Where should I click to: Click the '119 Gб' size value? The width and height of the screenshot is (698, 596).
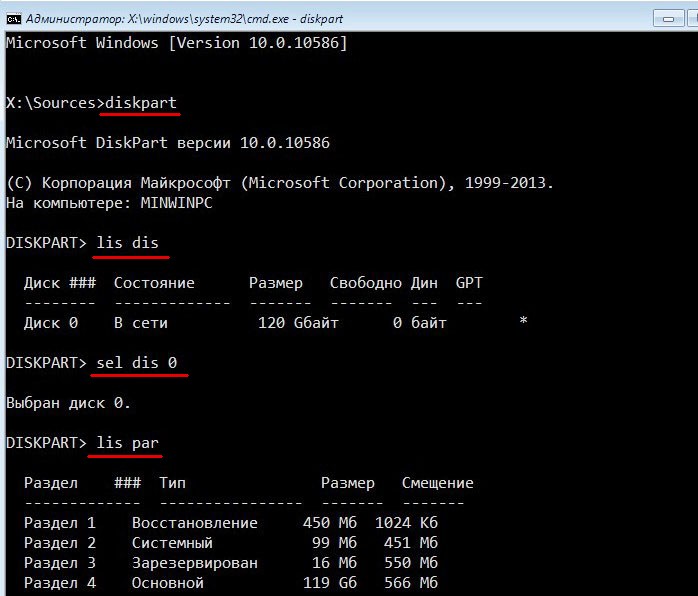coord(329,583)
